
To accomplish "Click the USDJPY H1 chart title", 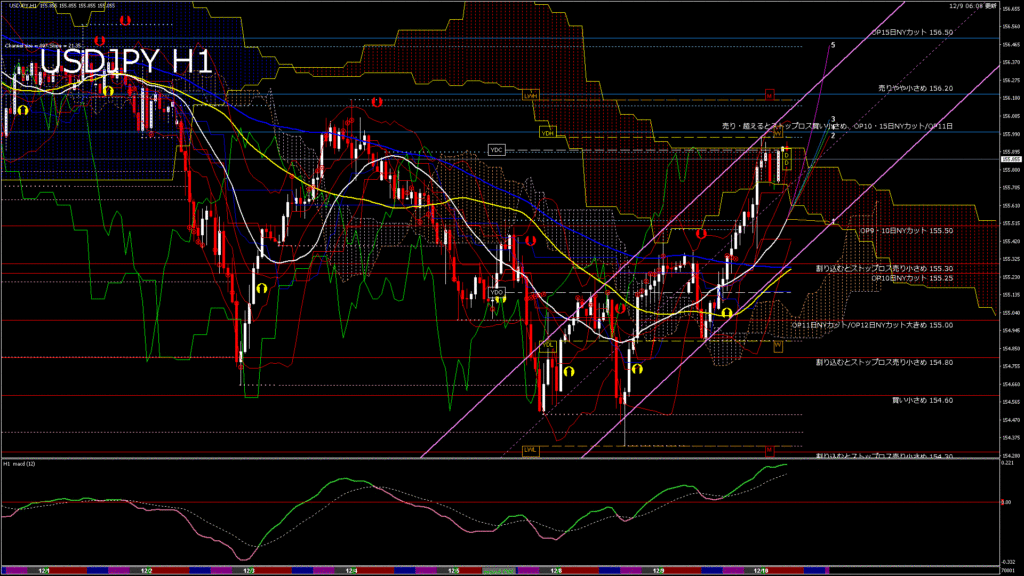I will tap(111, 62).
